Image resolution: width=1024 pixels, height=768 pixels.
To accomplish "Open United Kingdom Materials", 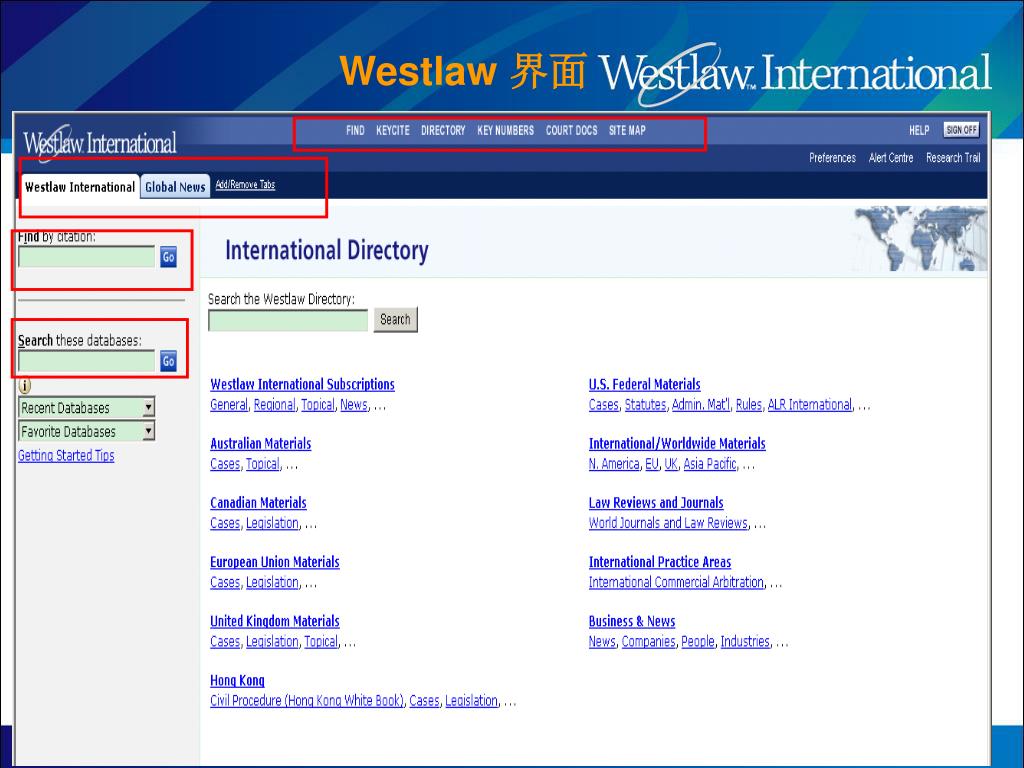I will coord(275,622).
